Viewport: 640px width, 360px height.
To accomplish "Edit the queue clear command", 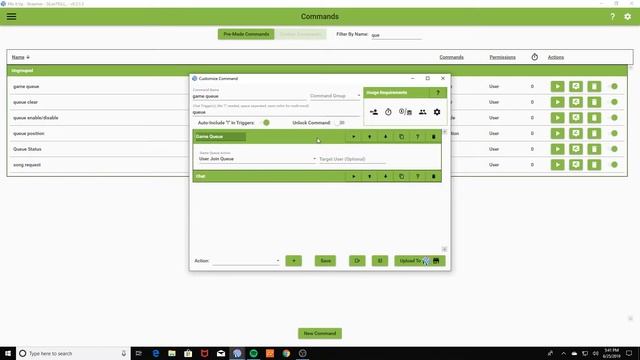I will 576,102.
